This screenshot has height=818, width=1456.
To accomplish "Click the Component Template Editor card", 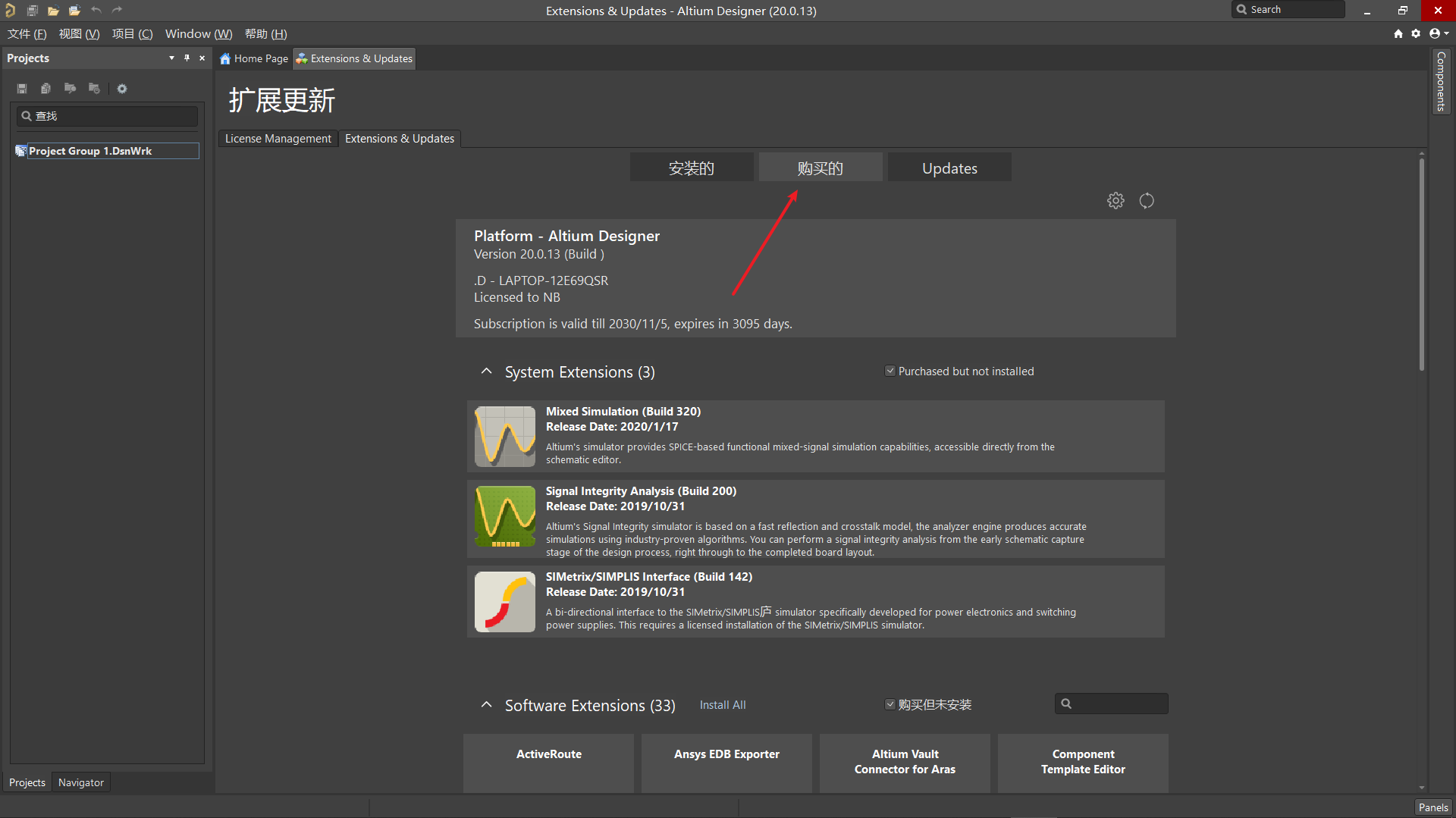I will (1083, 763).
